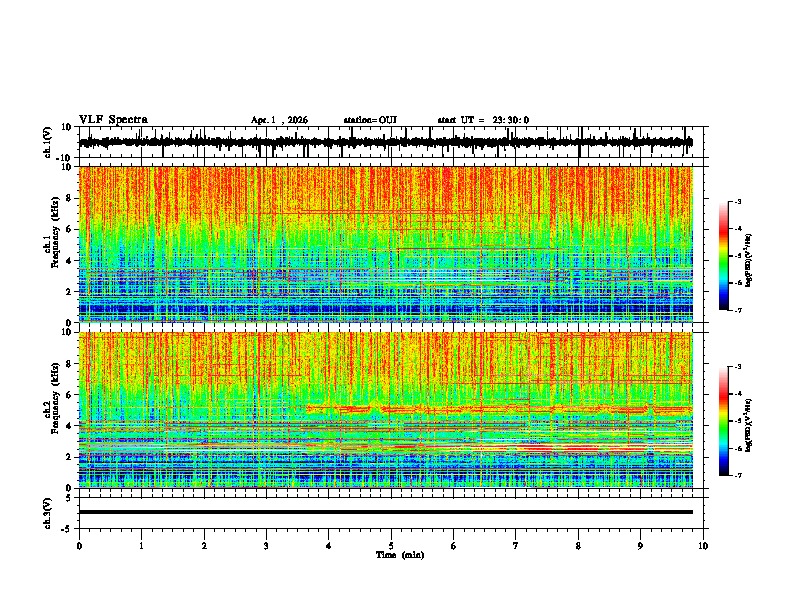Click the '-7' label on ch.1 color scale

pos(737,310)
